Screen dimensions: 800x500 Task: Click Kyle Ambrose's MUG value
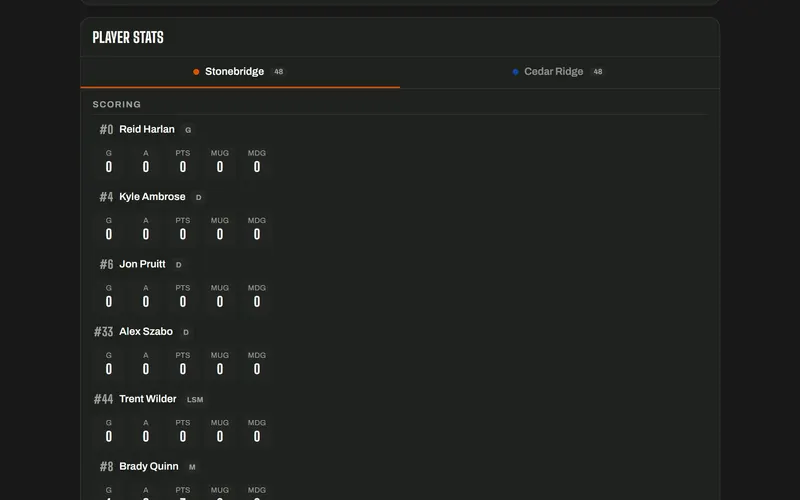pos(220,234)
